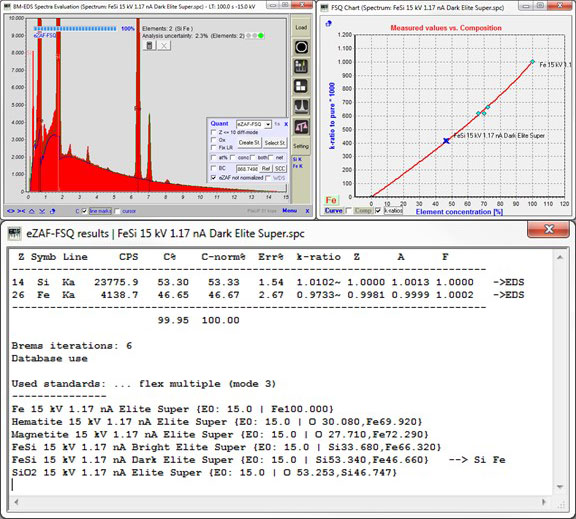Click the down-arrows scale icon below spectrum
The width and height of the screenshot is (576, 519).
[x=42, y=211]
